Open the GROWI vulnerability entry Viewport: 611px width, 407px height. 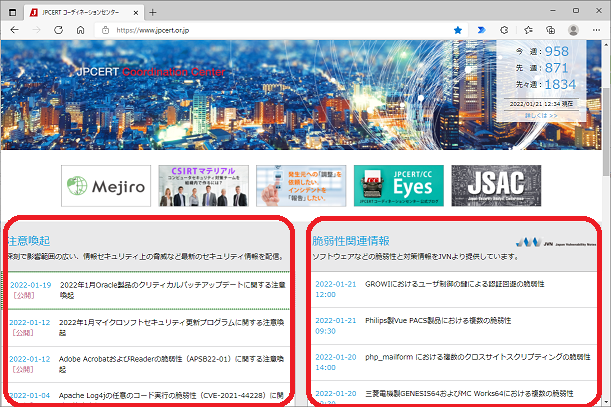tap(454, 284)
